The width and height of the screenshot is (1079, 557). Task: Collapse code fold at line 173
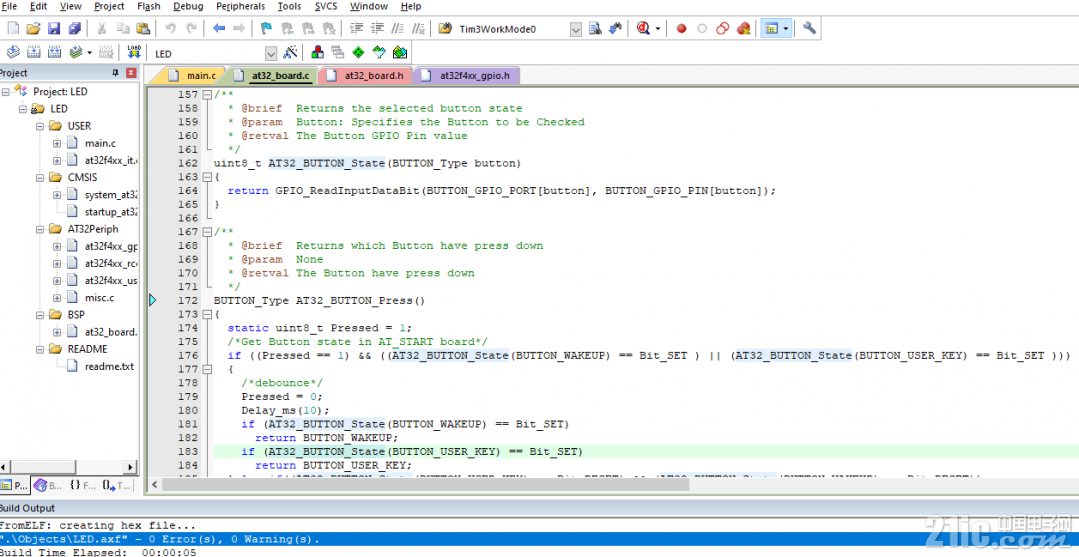click(207, 315)
